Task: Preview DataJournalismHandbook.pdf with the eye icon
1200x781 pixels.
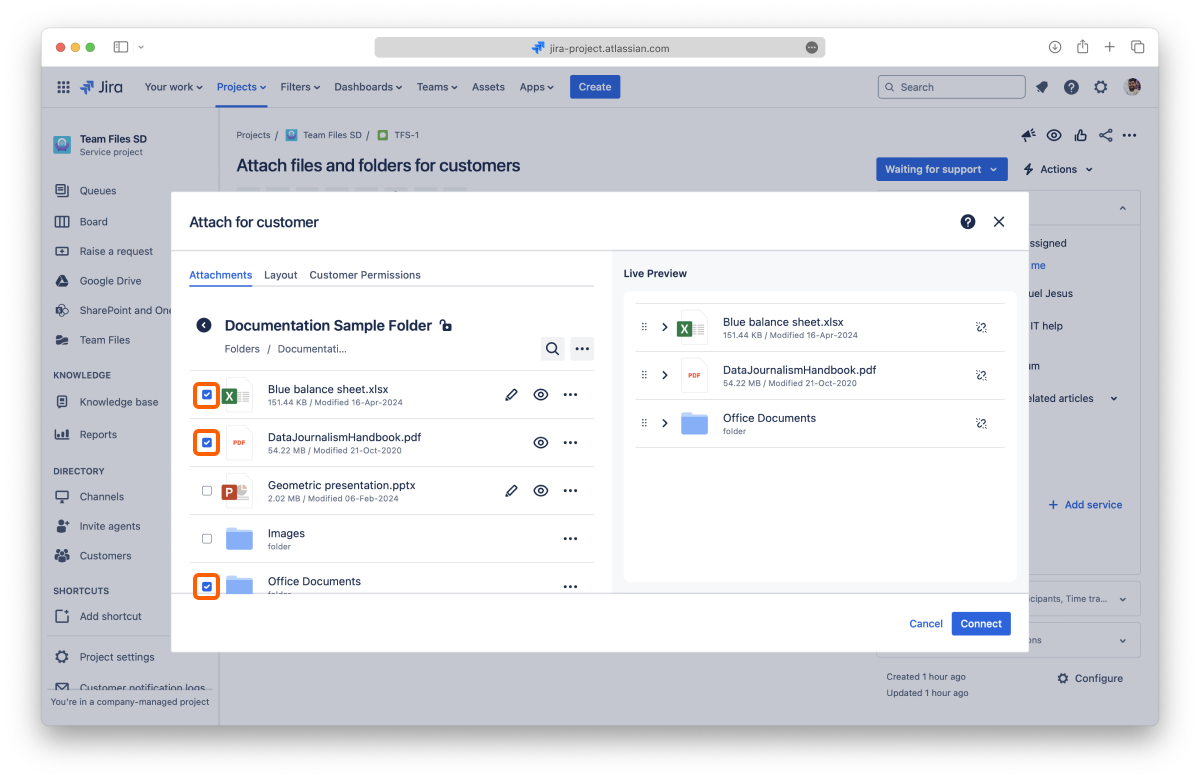Action: coord(541,443)
